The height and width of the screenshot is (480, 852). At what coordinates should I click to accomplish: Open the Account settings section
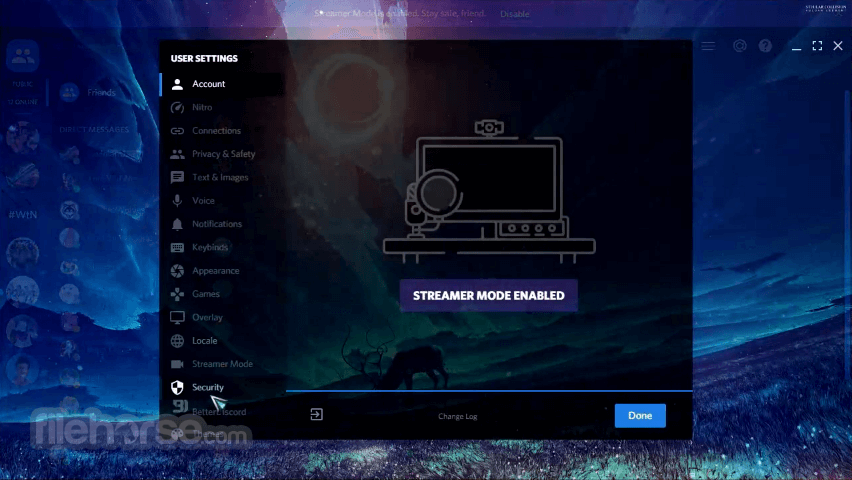point(222,84)
